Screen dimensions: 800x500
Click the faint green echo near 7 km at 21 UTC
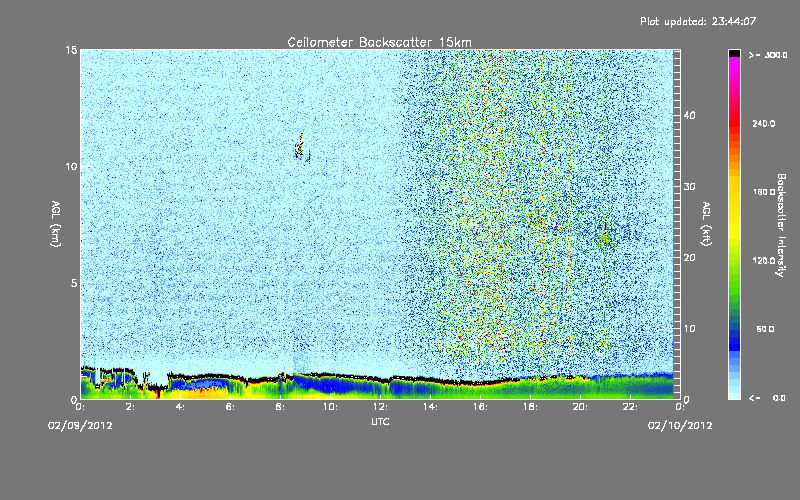[x=606, y=237]
